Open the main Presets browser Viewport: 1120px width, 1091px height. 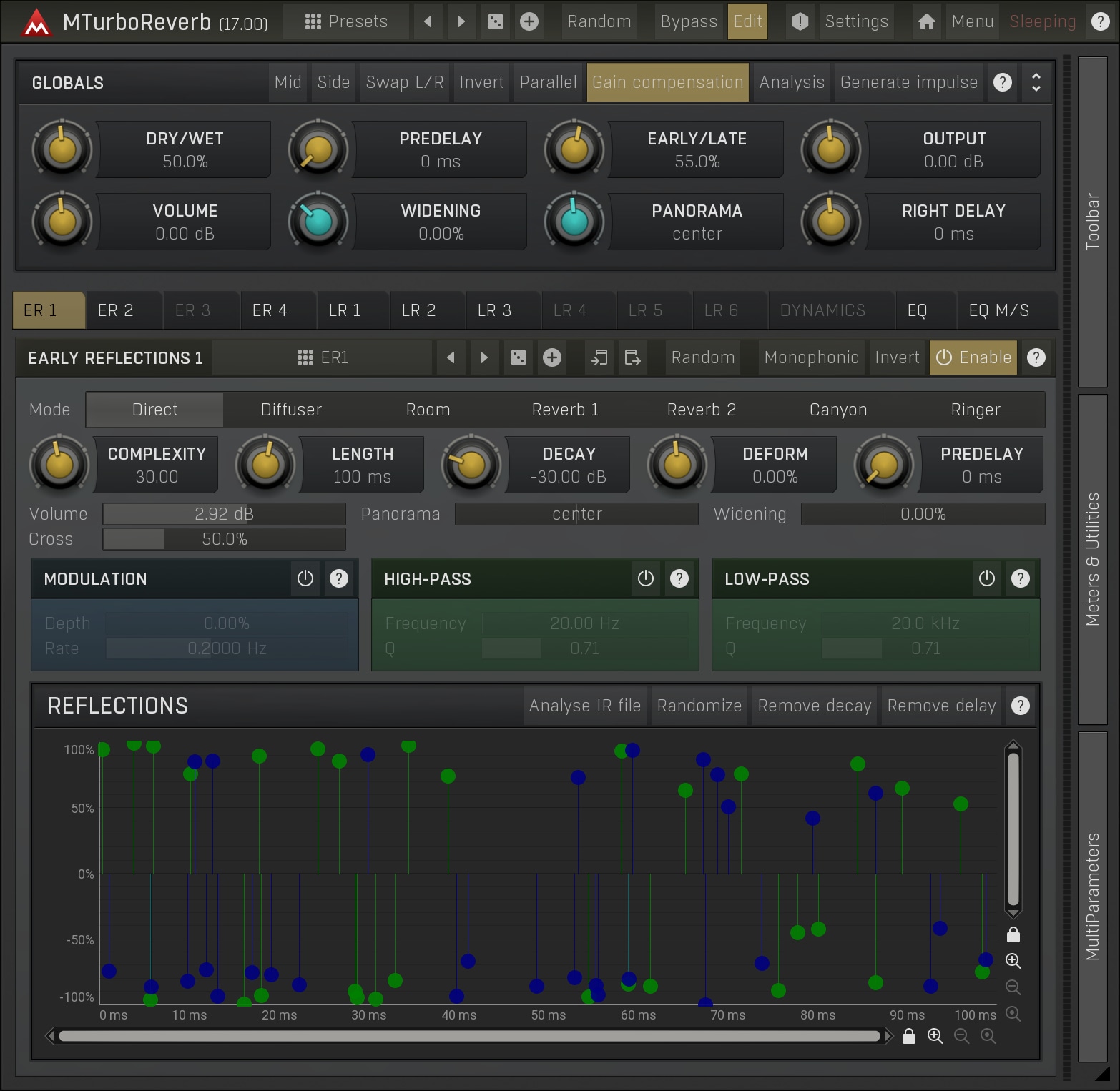pos(346,21)
